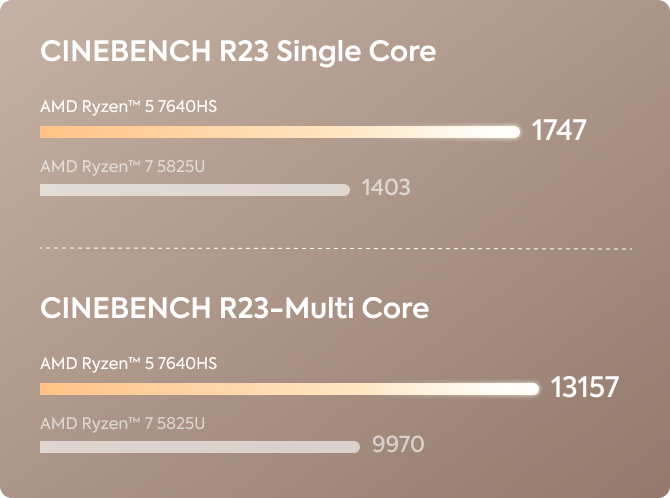The height and width of the screenshot is (498, 670).
Task: Click the gray multi core 5825U bar
Action: tap(200, 447)
